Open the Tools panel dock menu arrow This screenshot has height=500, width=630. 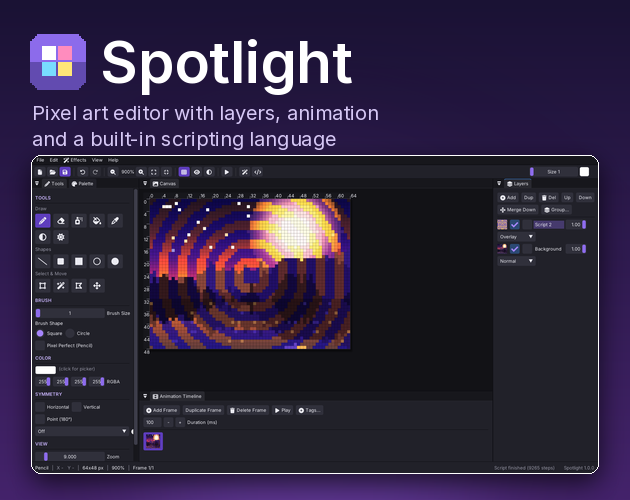click(37, 183)
